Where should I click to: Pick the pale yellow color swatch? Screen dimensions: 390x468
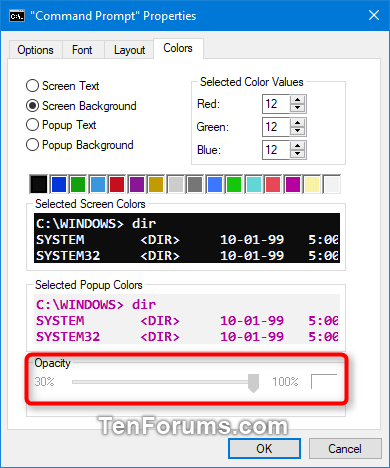[312, 184]
